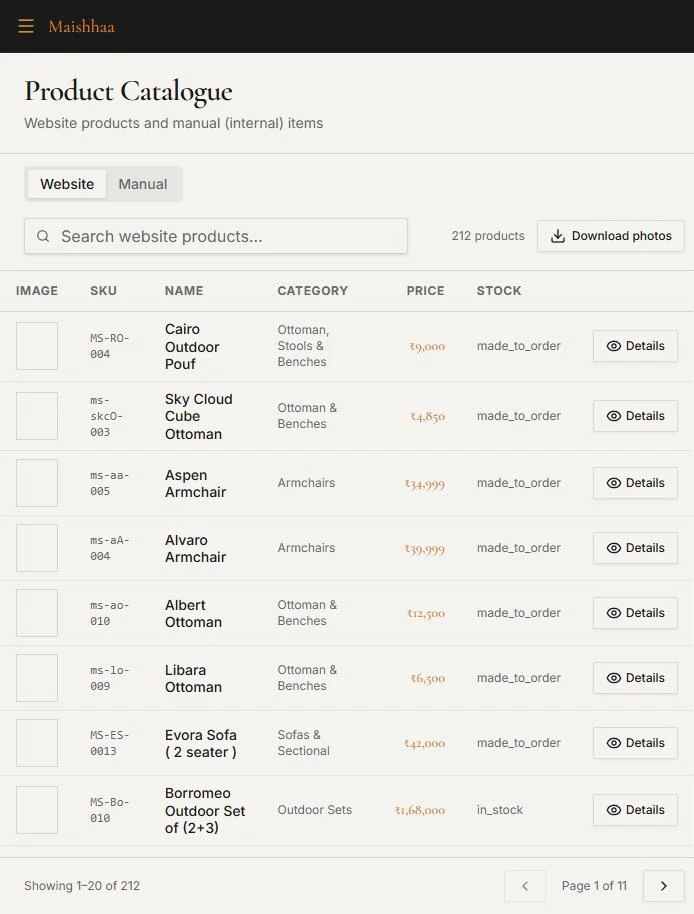The height and width of the screenshot is (914, 694).
Task: Open thumbnail for Alvaro Armchair
Action: pyautogui.click(x=37, y=548)
